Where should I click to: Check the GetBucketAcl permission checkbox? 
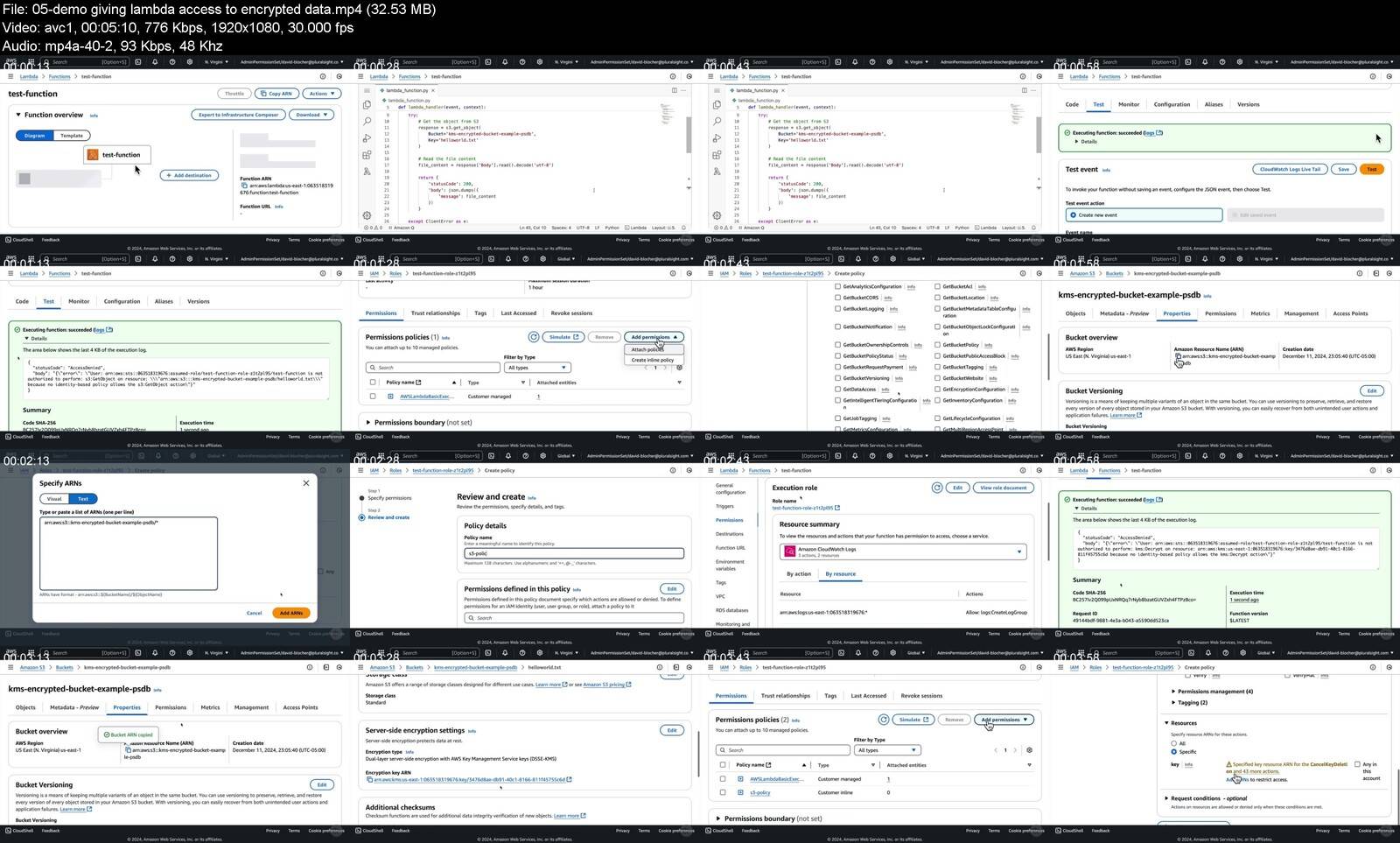[937, 286]
